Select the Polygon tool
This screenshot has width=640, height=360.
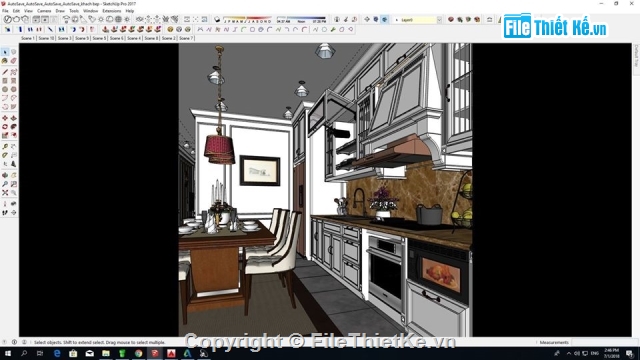click(13, 89)
